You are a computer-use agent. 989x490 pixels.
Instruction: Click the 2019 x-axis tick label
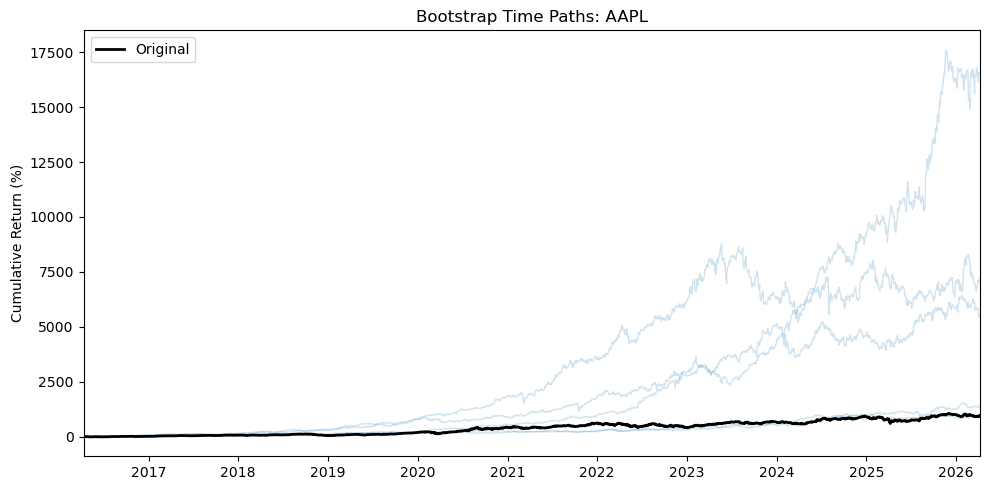(328, 470)
